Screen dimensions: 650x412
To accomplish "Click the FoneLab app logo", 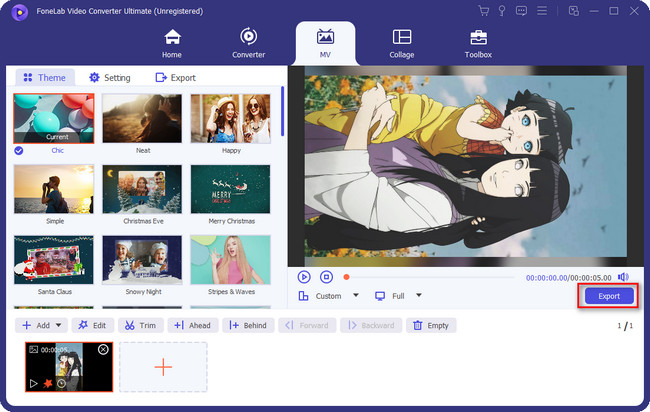I will coord(19,12).
